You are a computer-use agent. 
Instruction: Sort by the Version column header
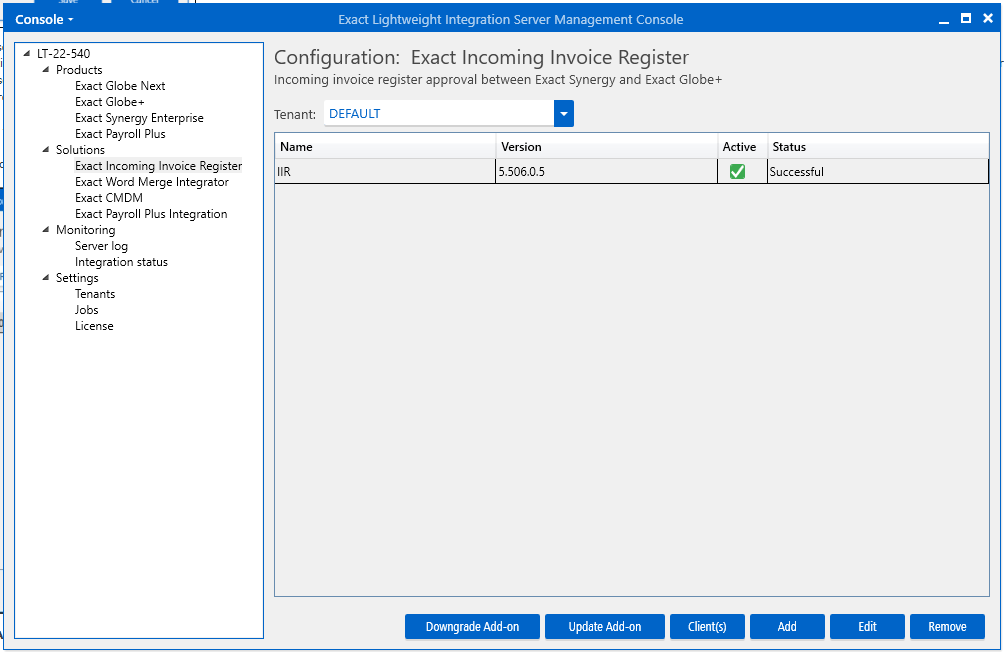606,147
